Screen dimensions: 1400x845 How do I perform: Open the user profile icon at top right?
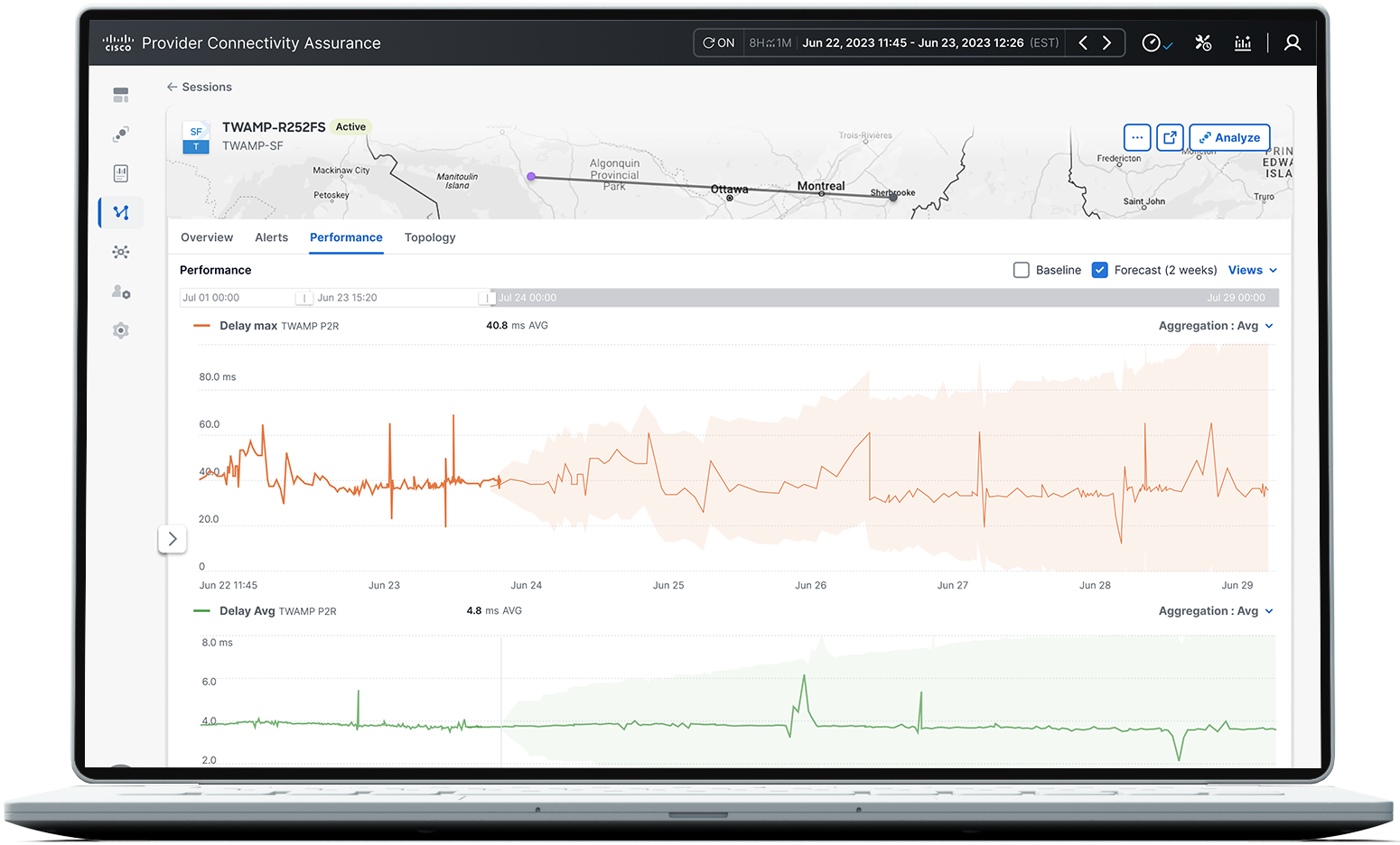[x=1293, y=42]
